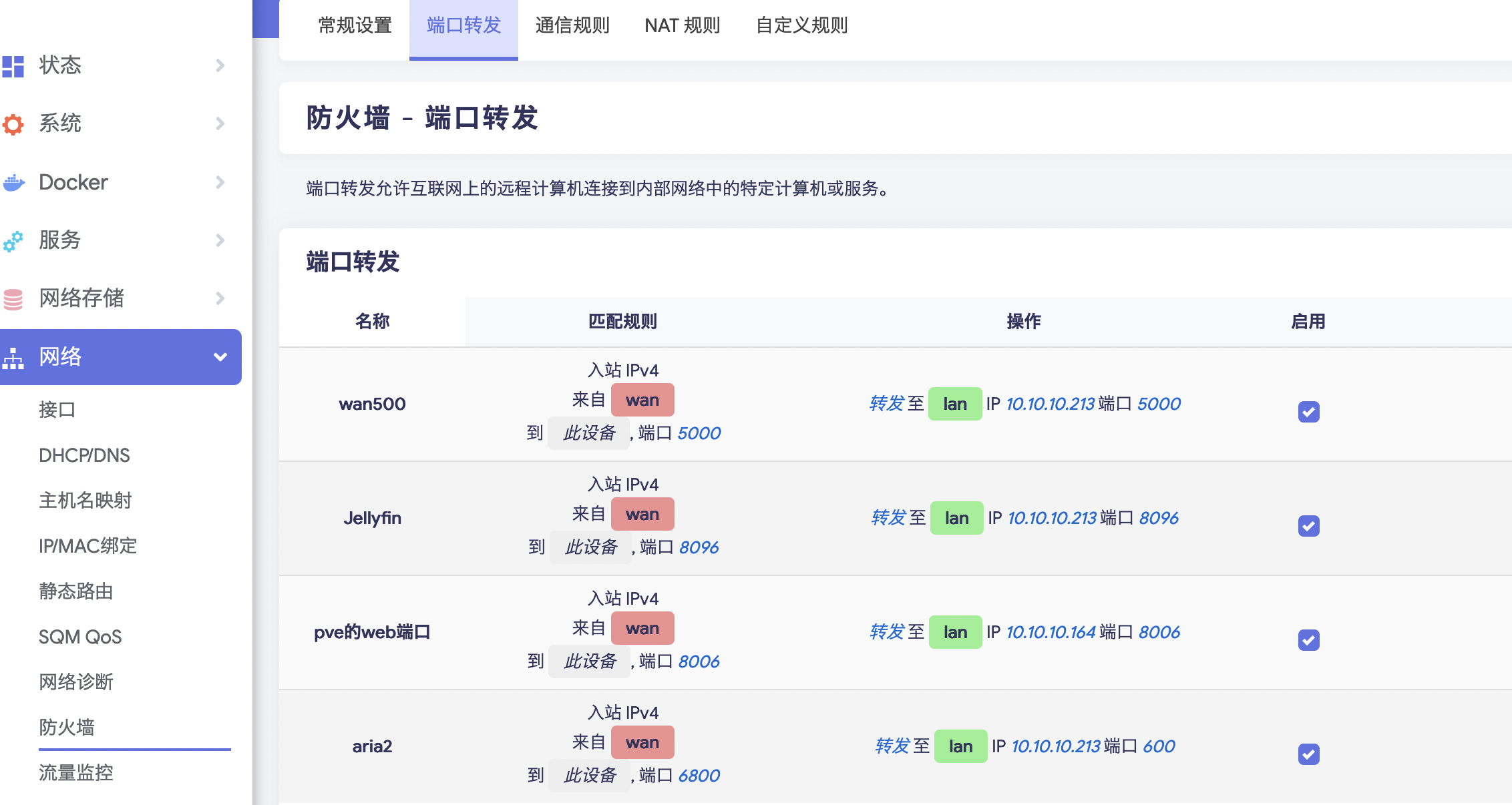Click rule name wan500
This screenshot has width=1512, height=805.
tap(372, 404)
